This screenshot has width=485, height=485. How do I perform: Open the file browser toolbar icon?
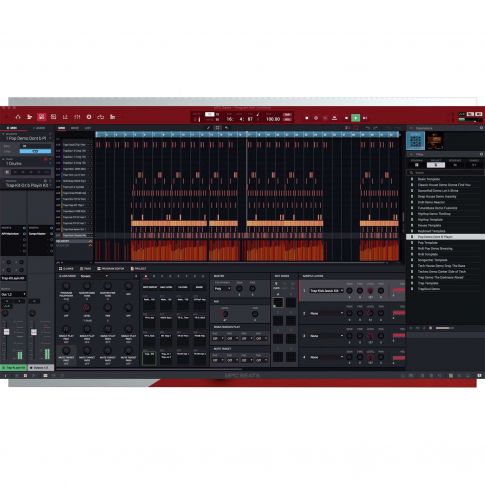[30, 117]
